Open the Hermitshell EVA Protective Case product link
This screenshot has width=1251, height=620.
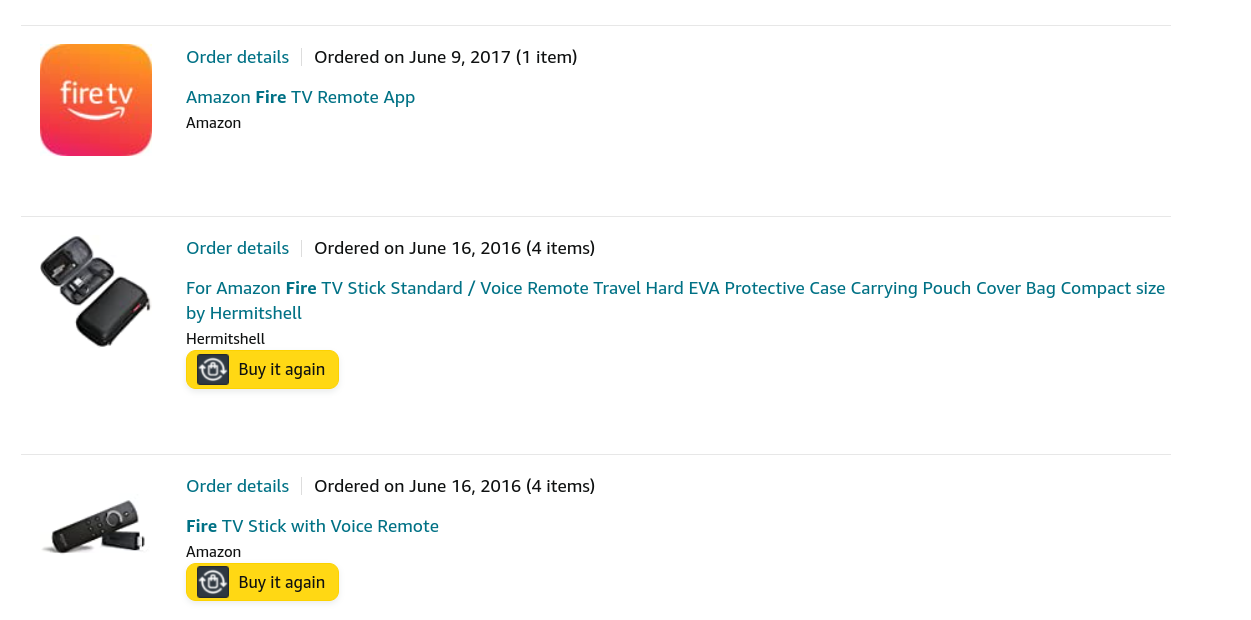[x=675, y=289]
